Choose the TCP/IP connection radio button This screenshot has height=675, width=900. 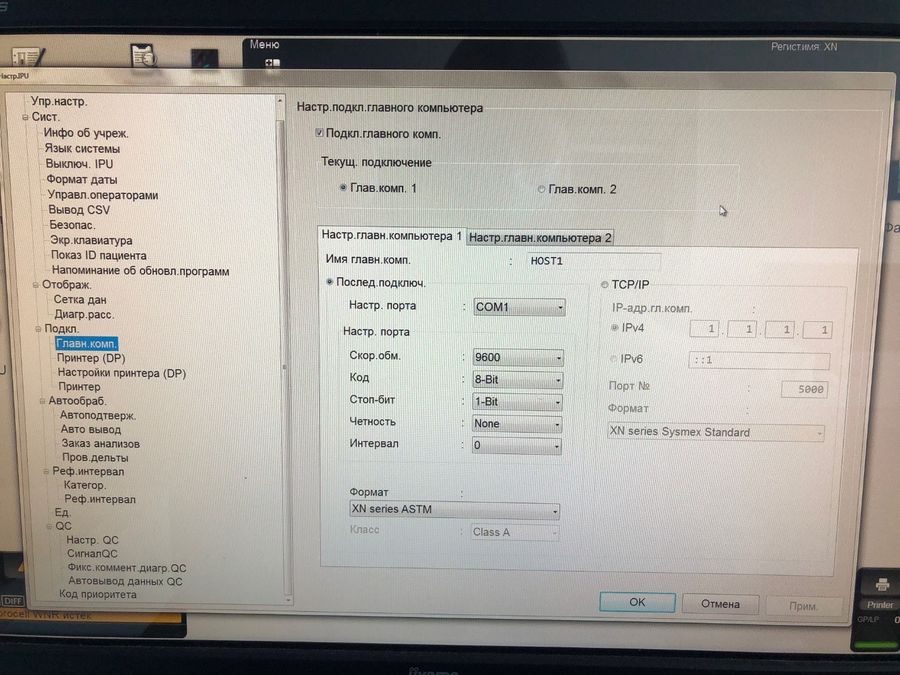(604, 284)
